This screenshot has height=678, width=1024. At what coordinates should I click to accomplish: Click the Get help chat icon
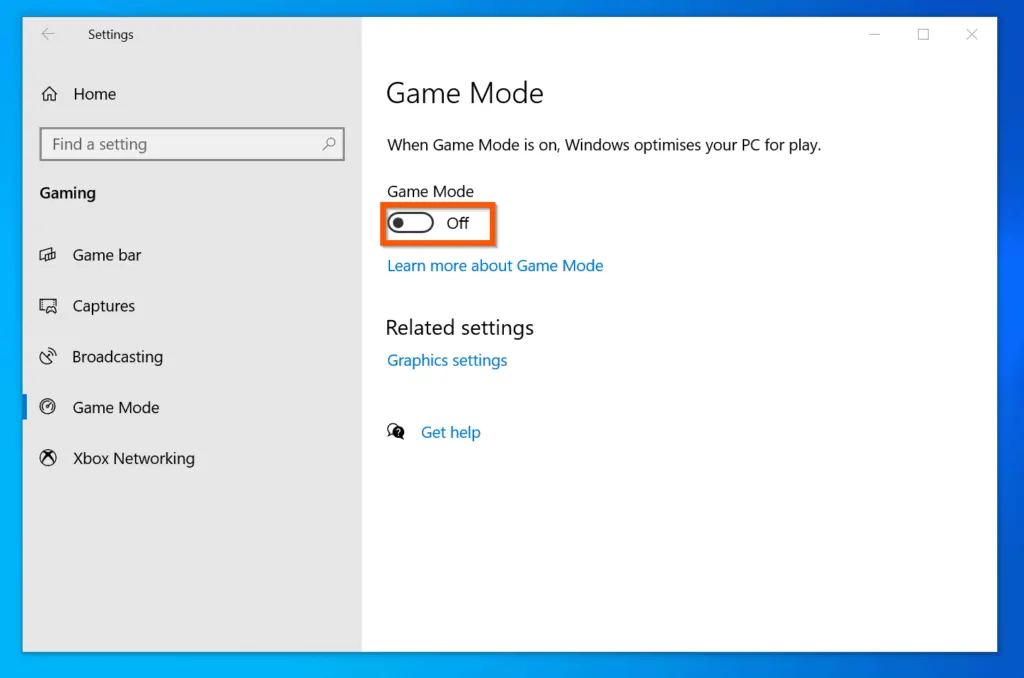(396, 431)
